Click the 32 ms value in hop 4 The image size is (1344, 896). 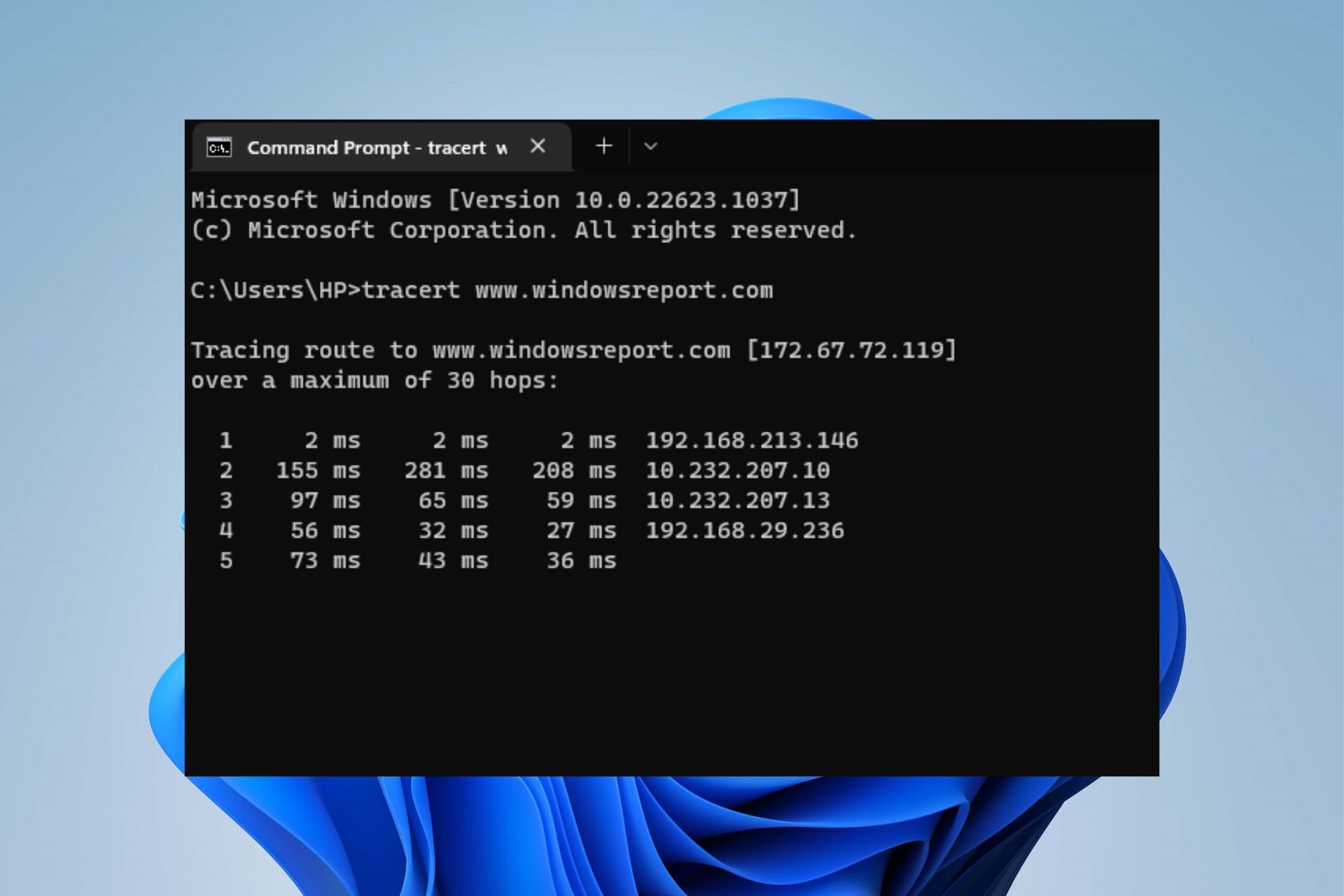(453, 531)
